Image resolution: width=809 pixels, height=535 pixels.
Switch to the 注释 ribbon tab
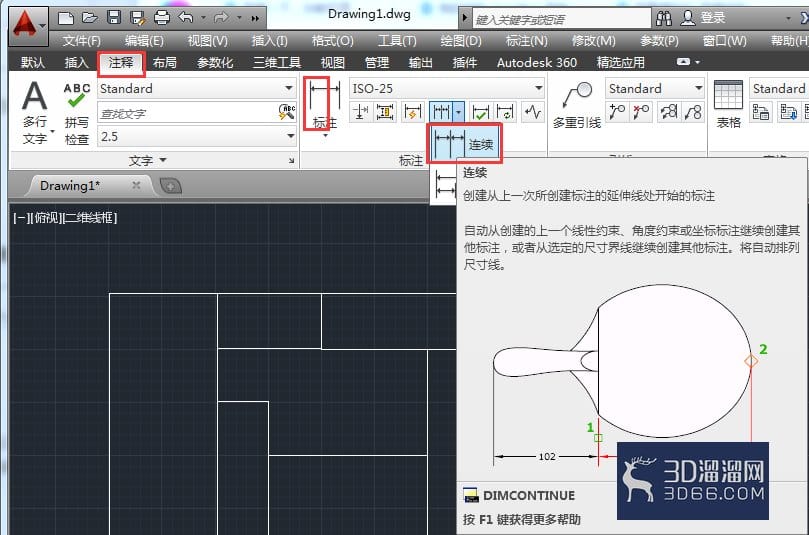point(121,63)
